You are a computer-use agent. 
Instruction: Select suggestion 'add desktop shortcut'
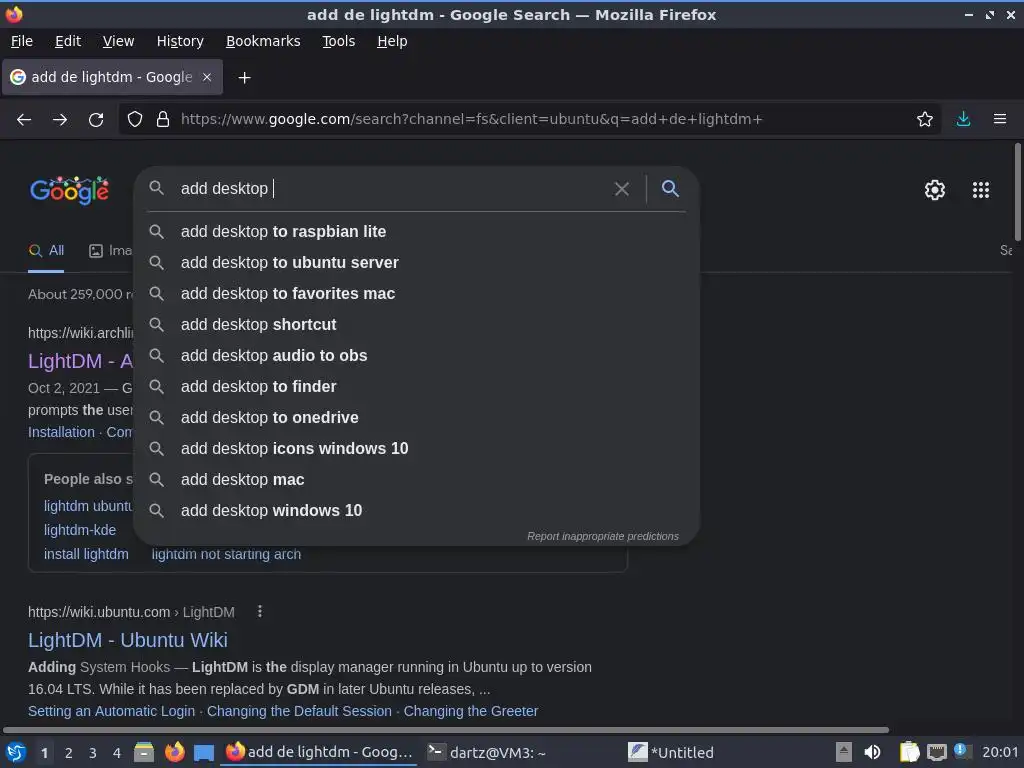417,325
